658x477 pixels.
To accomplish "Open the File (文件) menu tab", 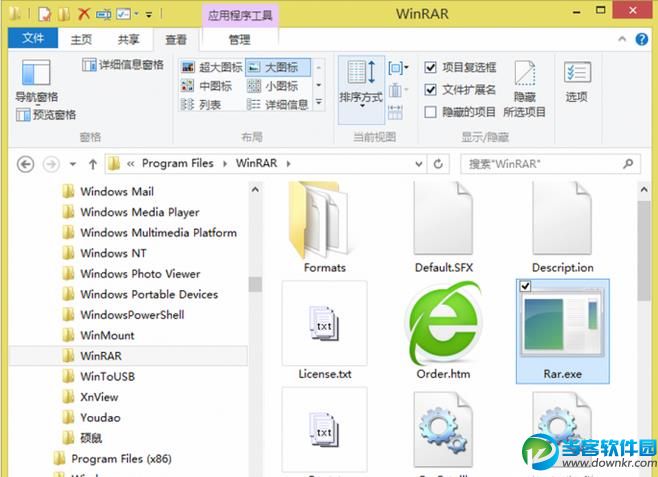I will coord(33,39).
